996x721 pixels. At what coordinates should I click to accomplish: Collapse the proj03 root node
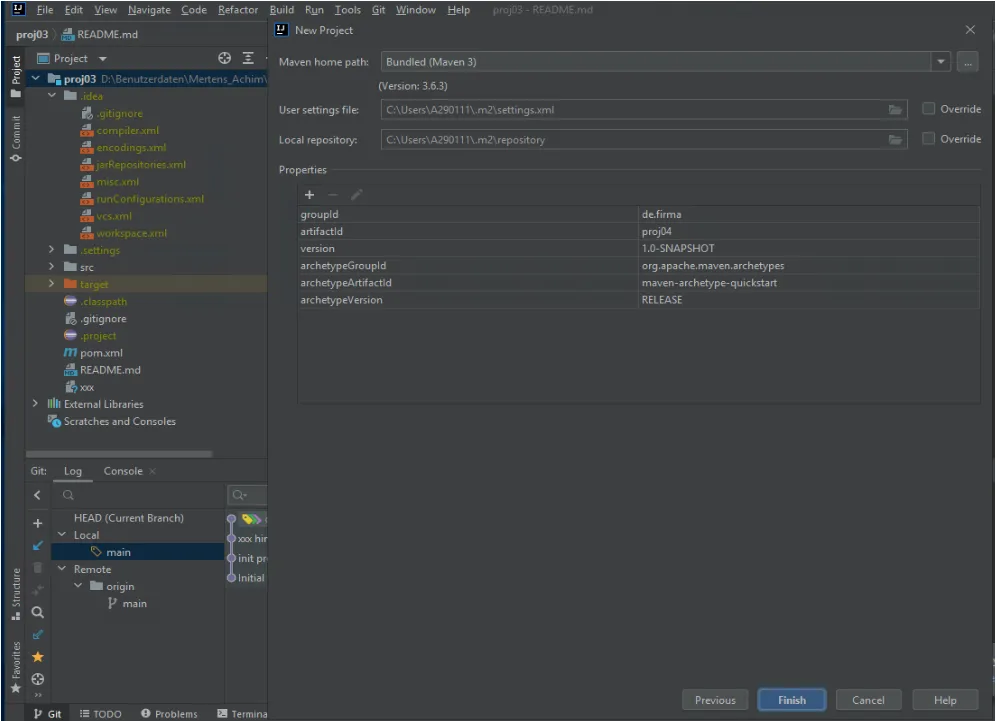point(36,79)
